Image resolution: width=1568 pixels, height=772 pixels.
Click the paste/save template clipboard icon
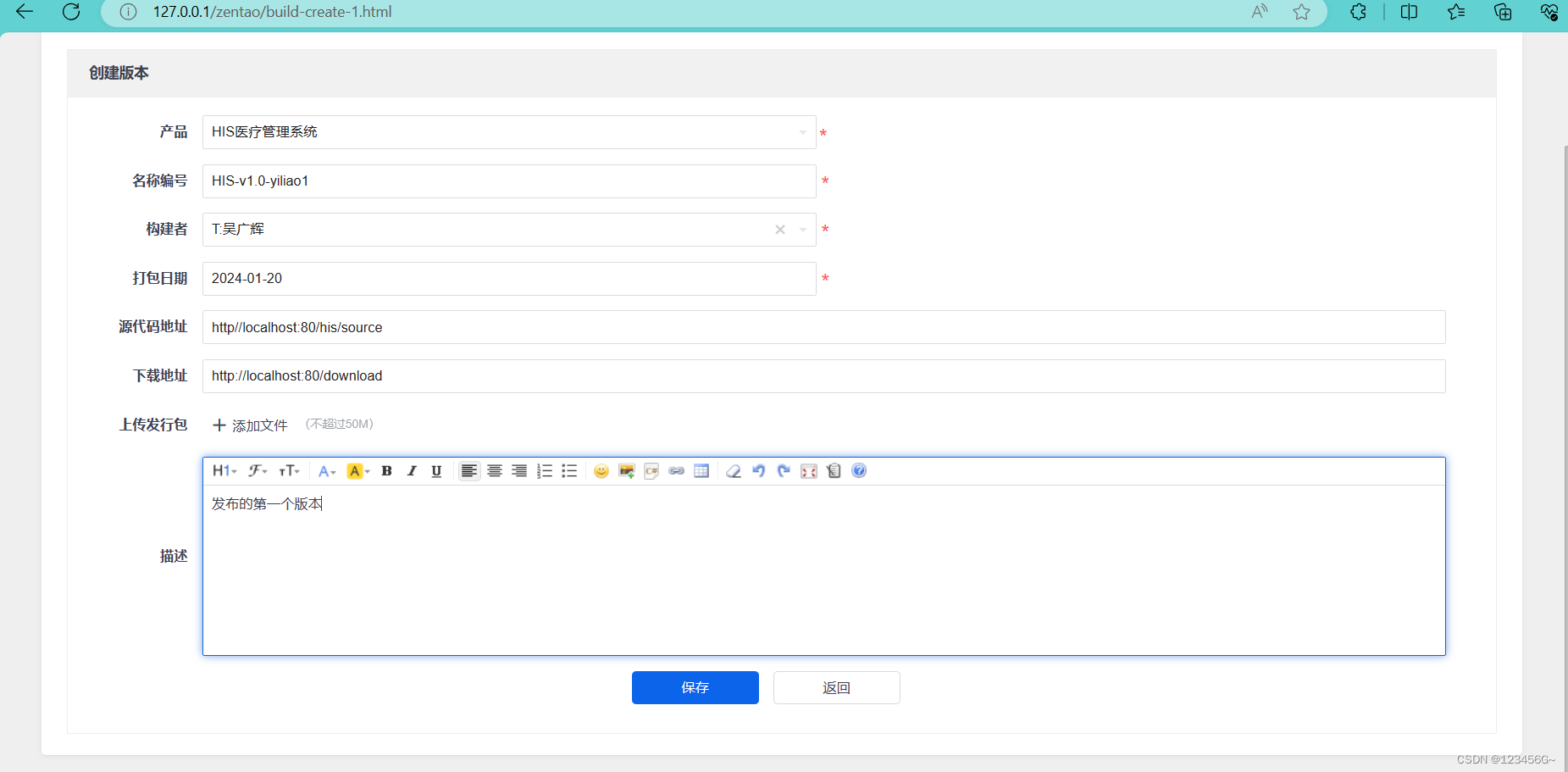(x=834, y=471)
